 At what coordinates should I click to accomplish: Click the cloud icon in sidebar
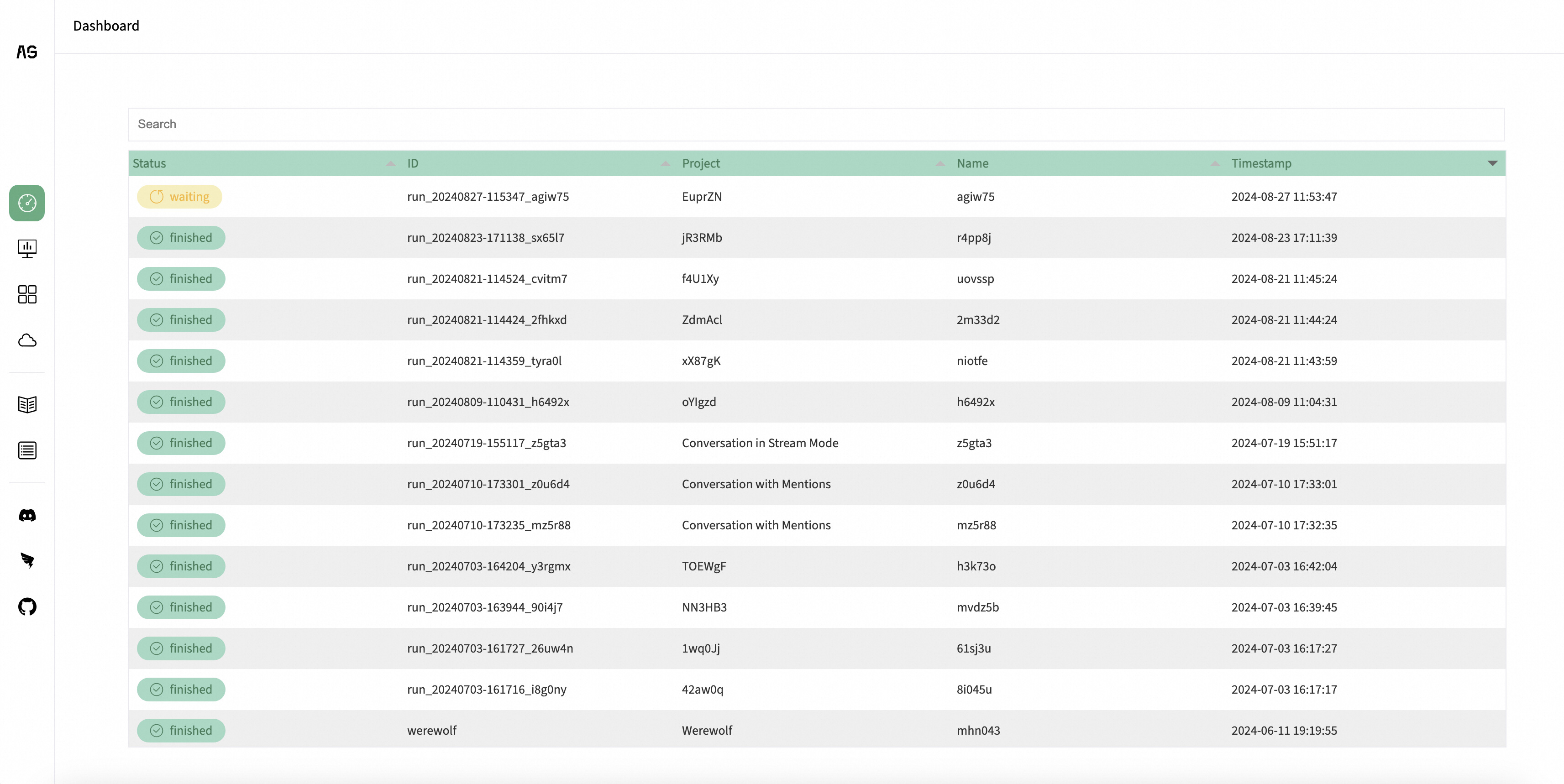pos(27,340)
